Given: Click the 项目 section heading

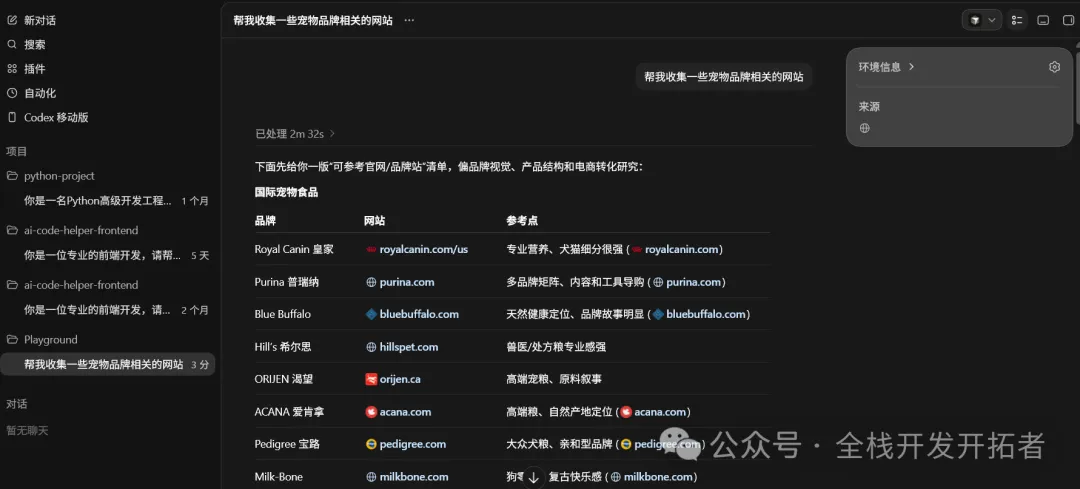Looking at the screenshot, I should [x=17, y=151].
